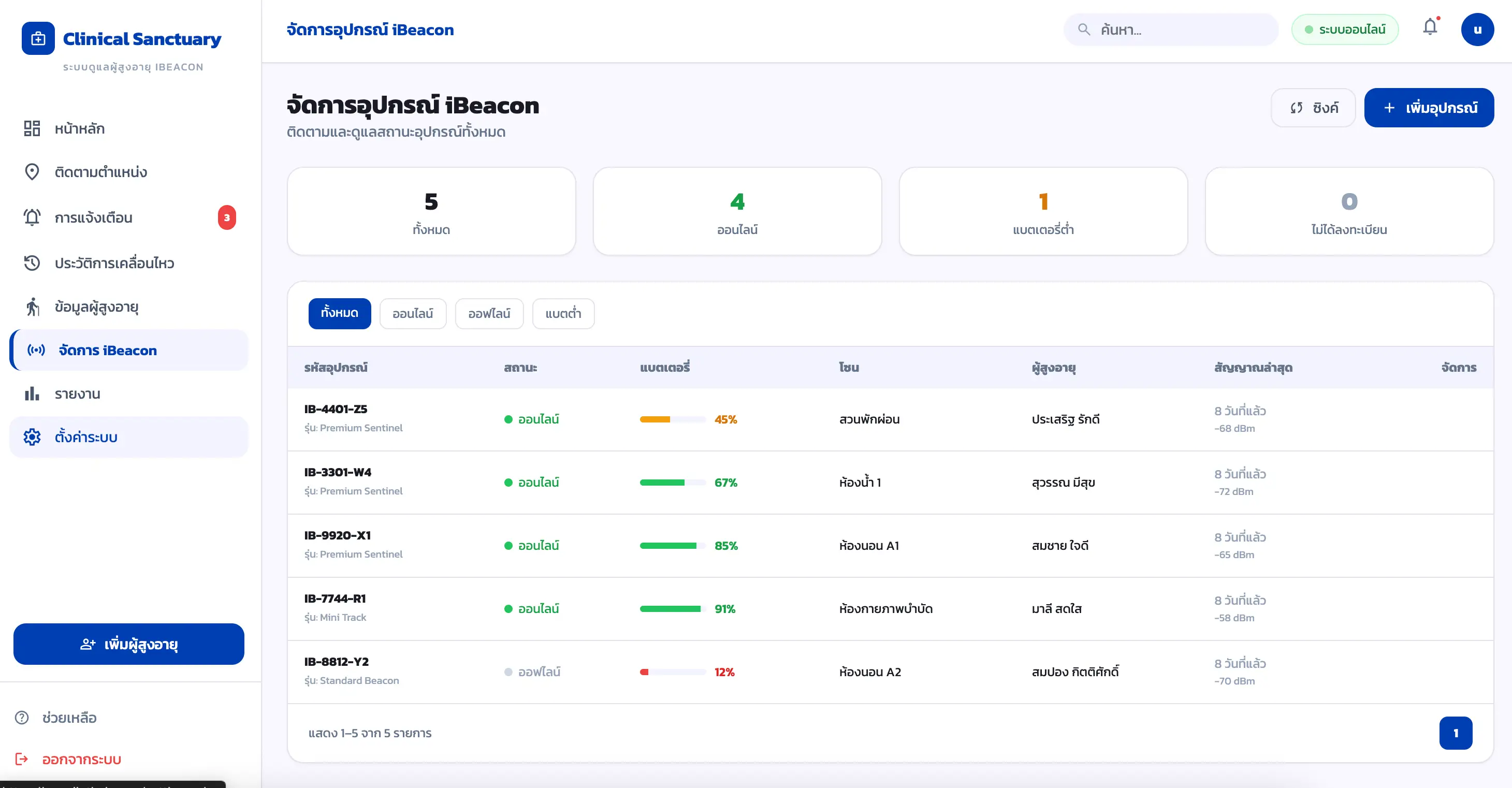Click the walking elder icon ข้อมูลผู้สูงอายุ
Screen dimensions: 1512x788
pos(32,307)
